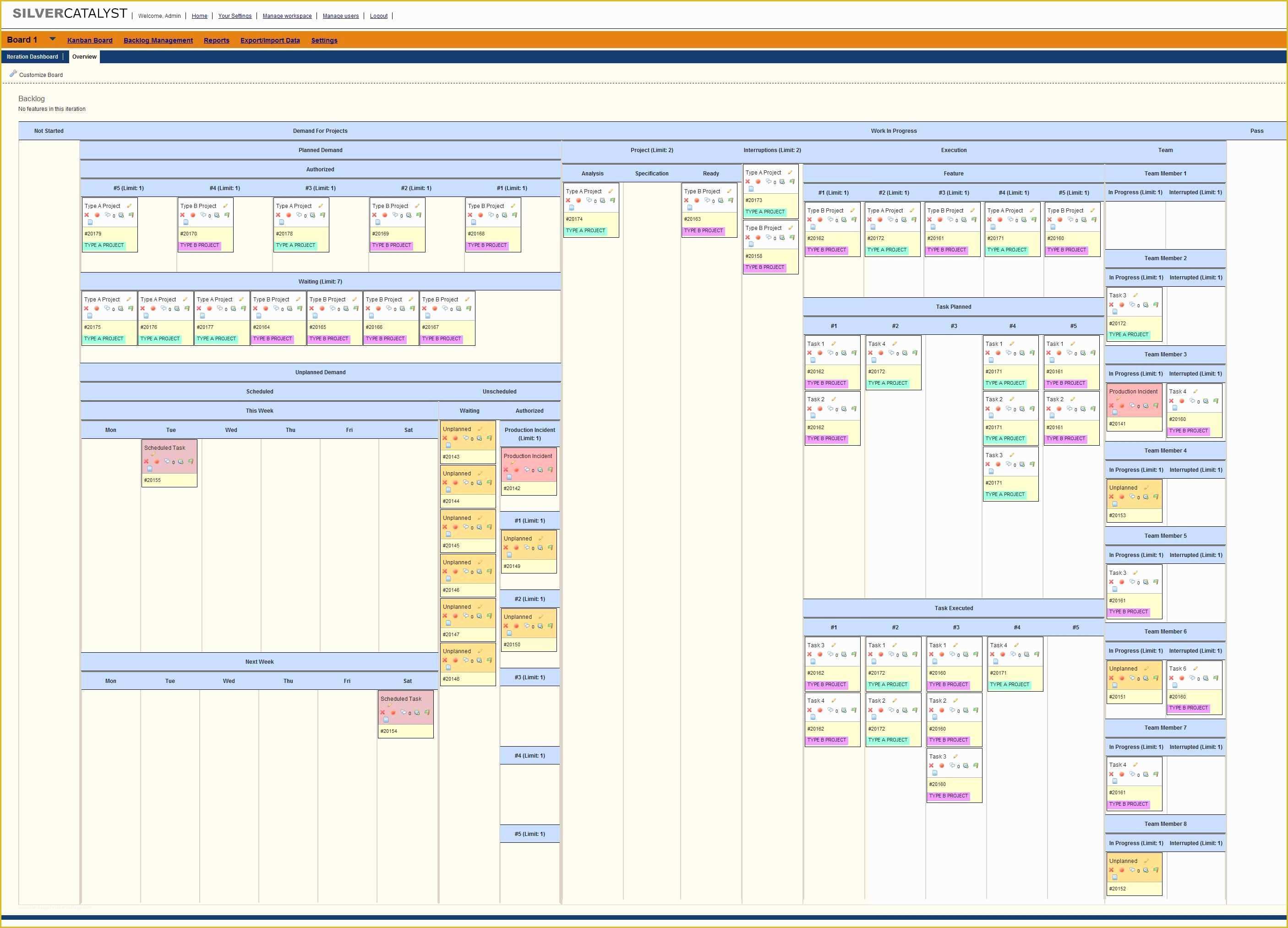Click Production Incident card #20141
This screenshot has width=1288, height=928.
(1134, 407)
